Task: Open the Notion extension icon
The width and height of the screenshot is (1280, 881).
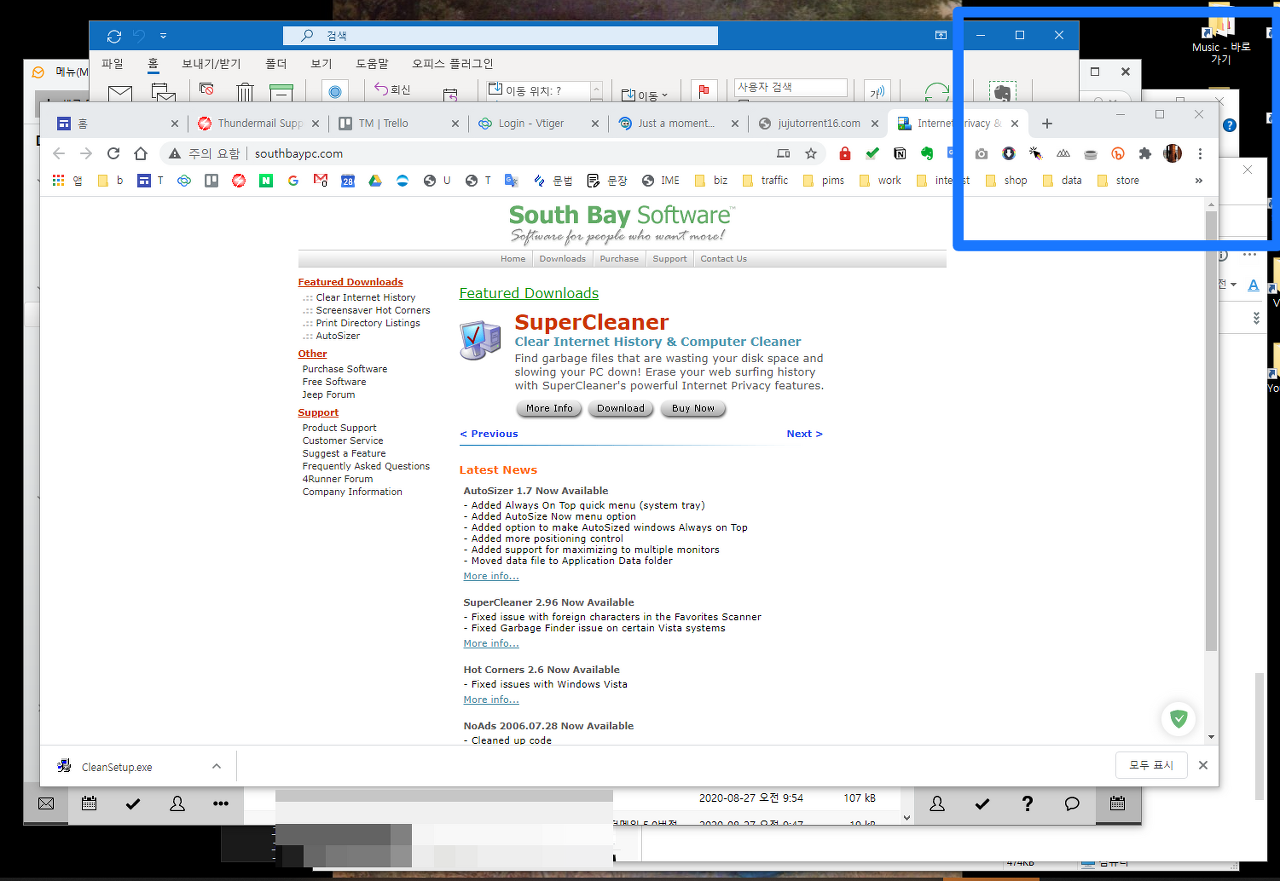Action: (900, 153)
